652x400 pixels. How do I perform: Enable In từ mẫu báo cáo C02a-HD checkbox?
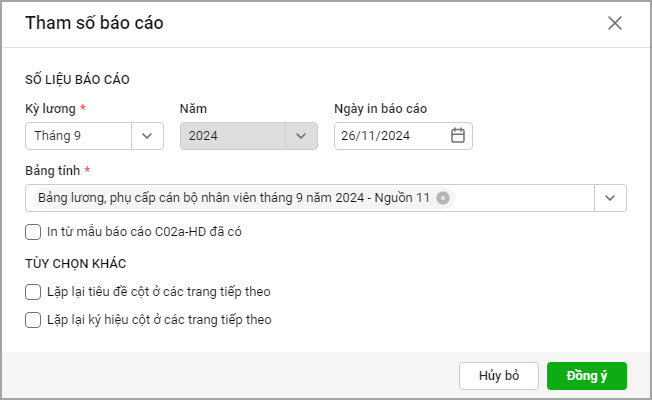click(33, 232)
